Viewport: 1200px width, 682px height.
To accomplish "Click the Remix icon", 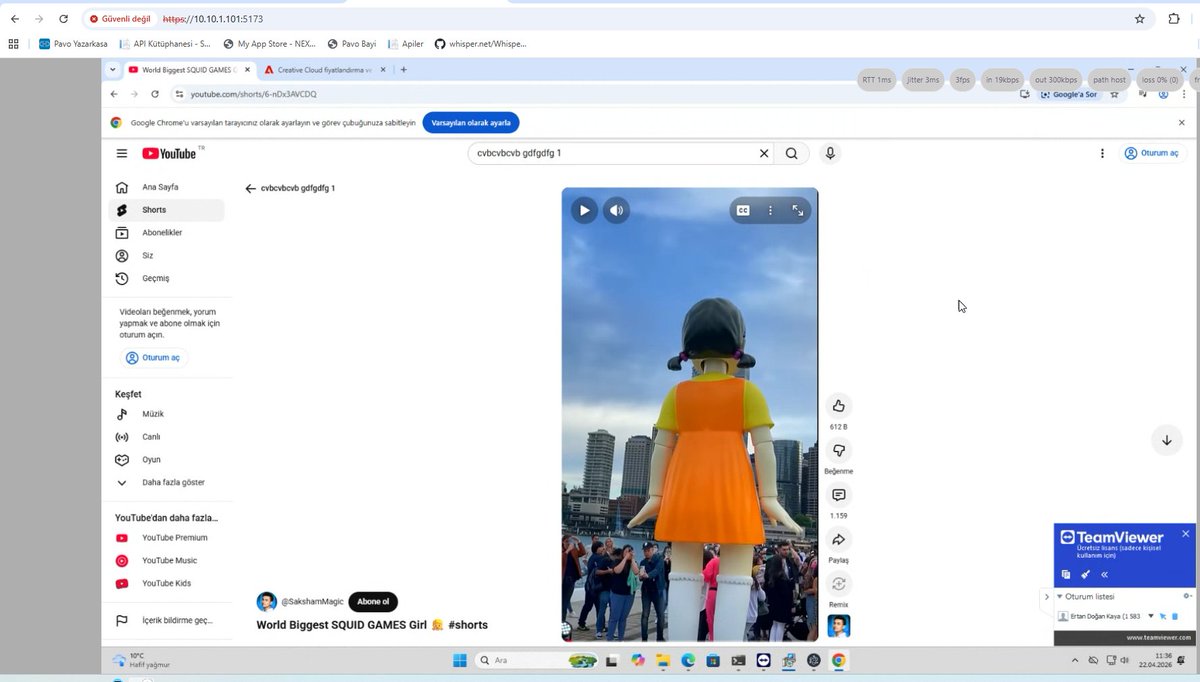I will (838, 584).
